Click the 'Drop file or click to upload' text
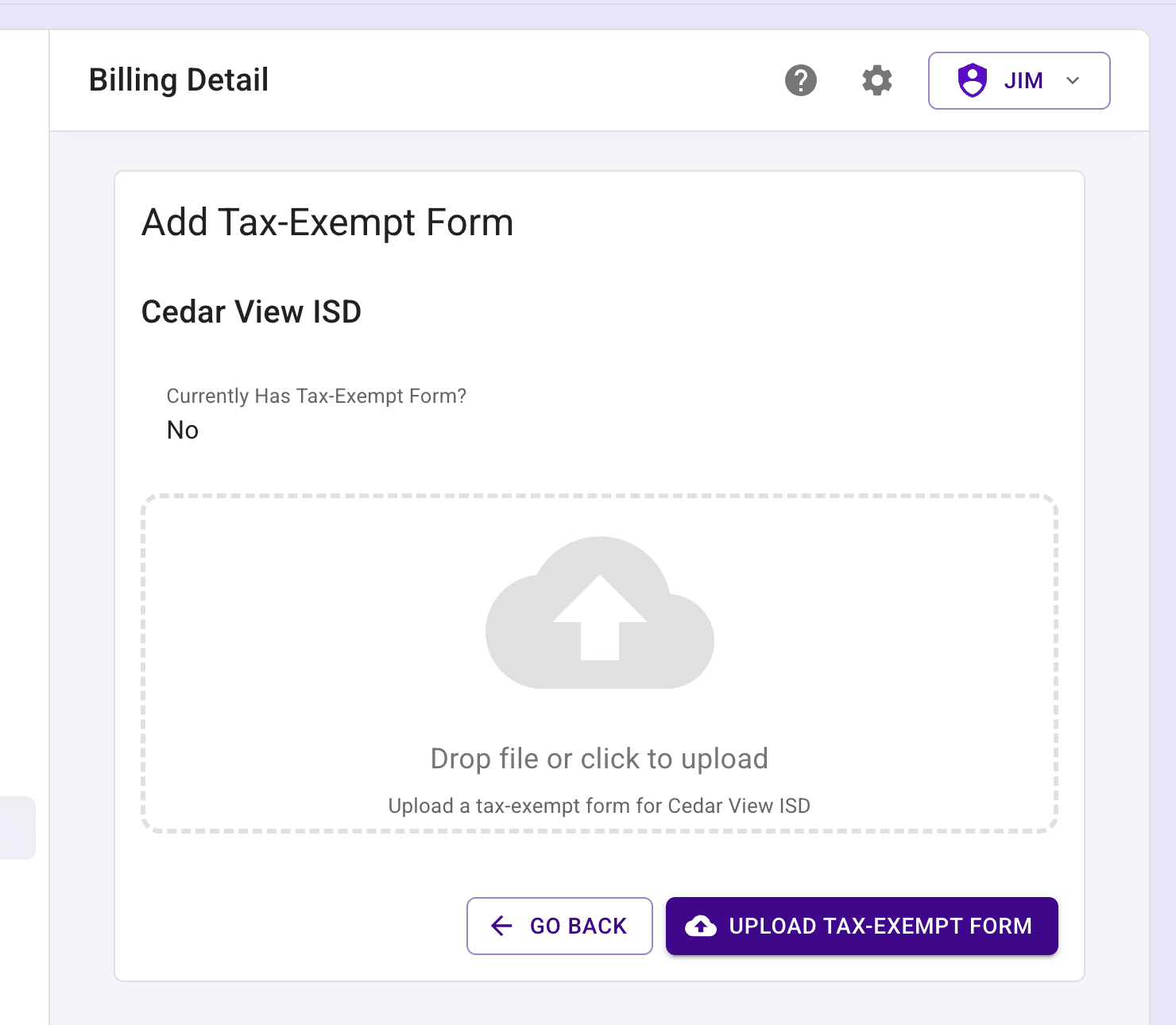 click(599, 759)
